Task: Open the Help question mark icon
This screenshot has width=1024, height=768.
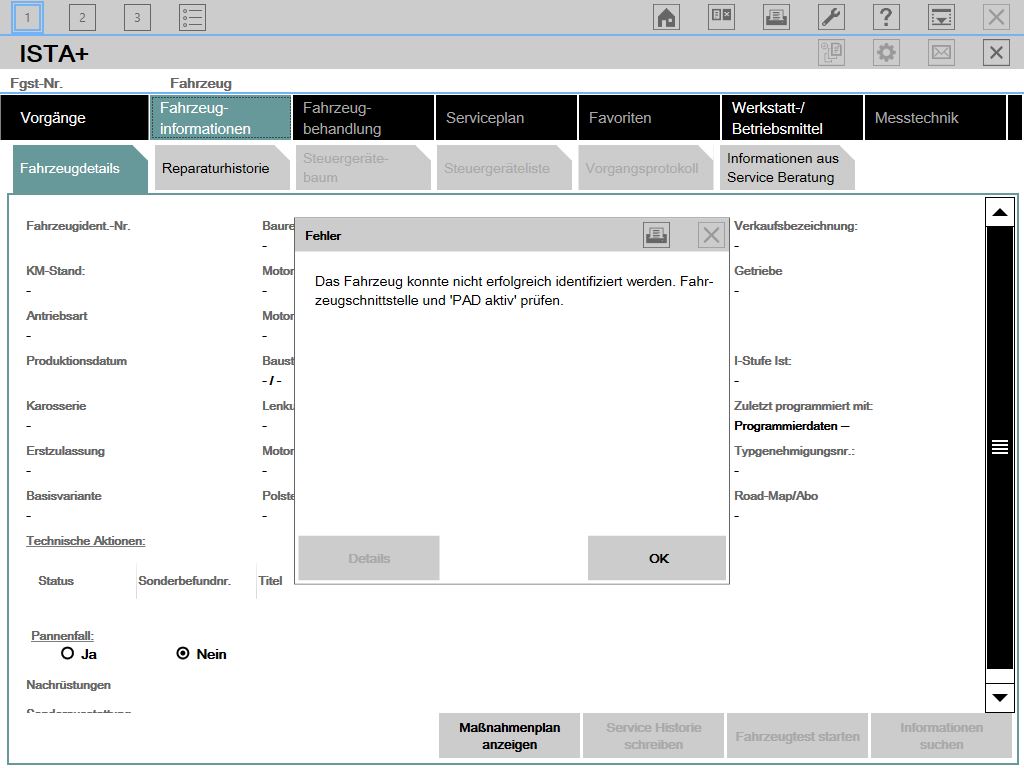Action: click(x=886, y=17)
